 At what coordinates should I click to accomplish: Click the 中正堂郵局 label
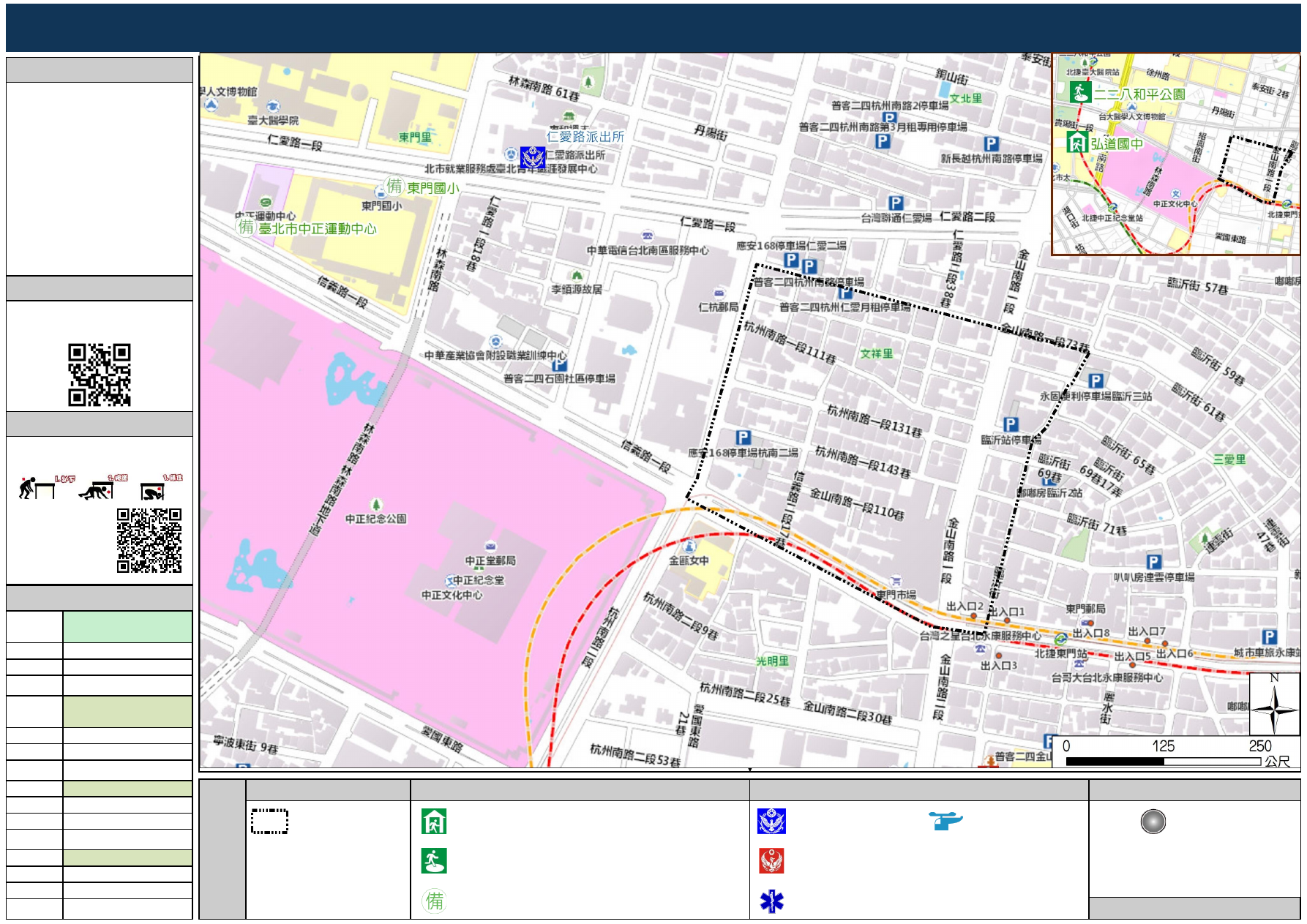pyautogui.click(x=490, y=560)
